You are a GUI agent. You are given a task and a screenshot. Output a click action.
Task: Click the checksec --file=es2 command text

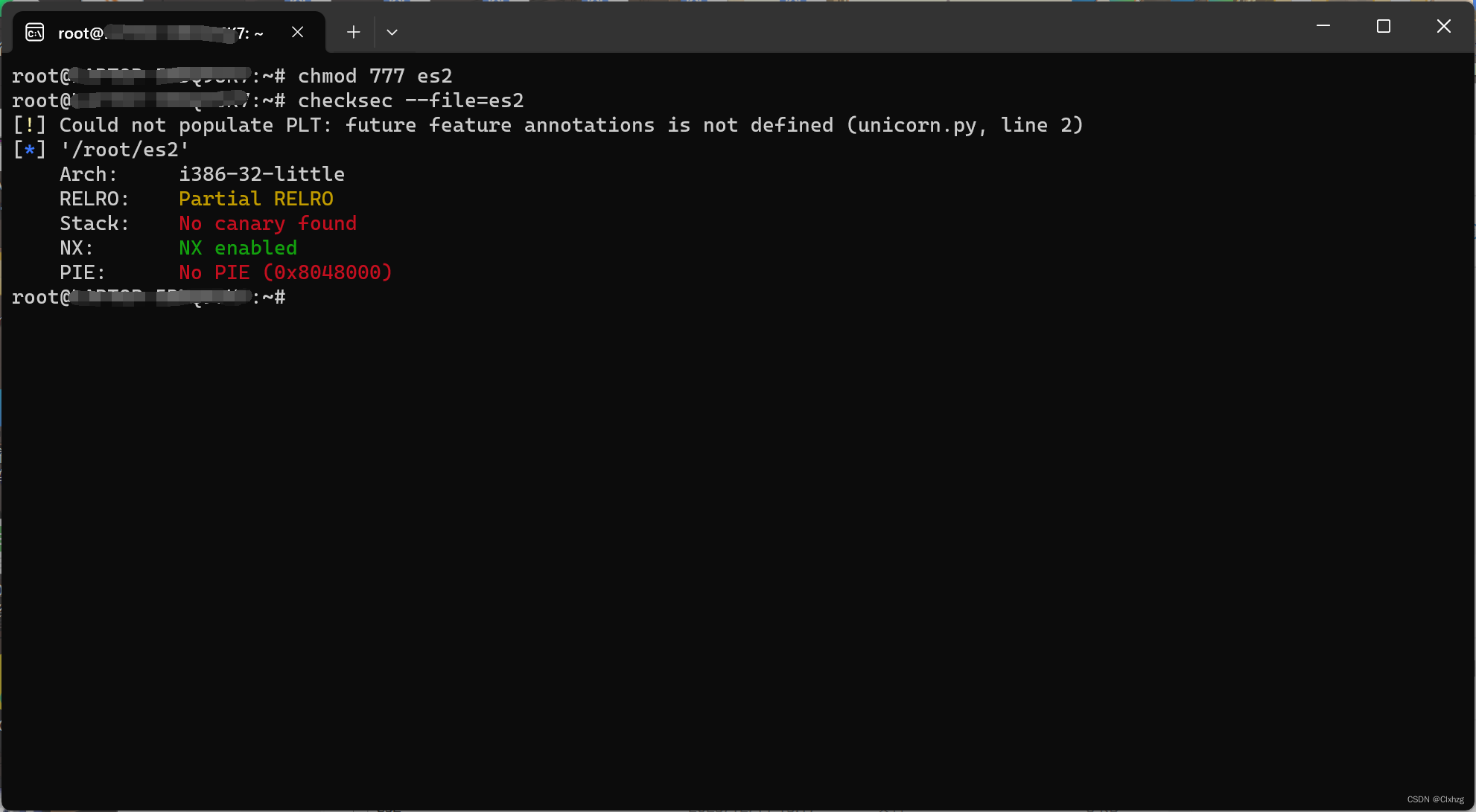pos(410,100)
